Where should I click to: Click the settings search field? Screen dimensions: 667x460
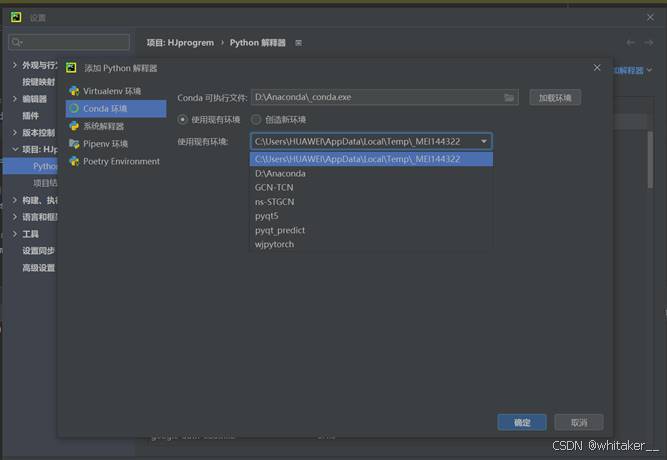click(x=69, y=42)
